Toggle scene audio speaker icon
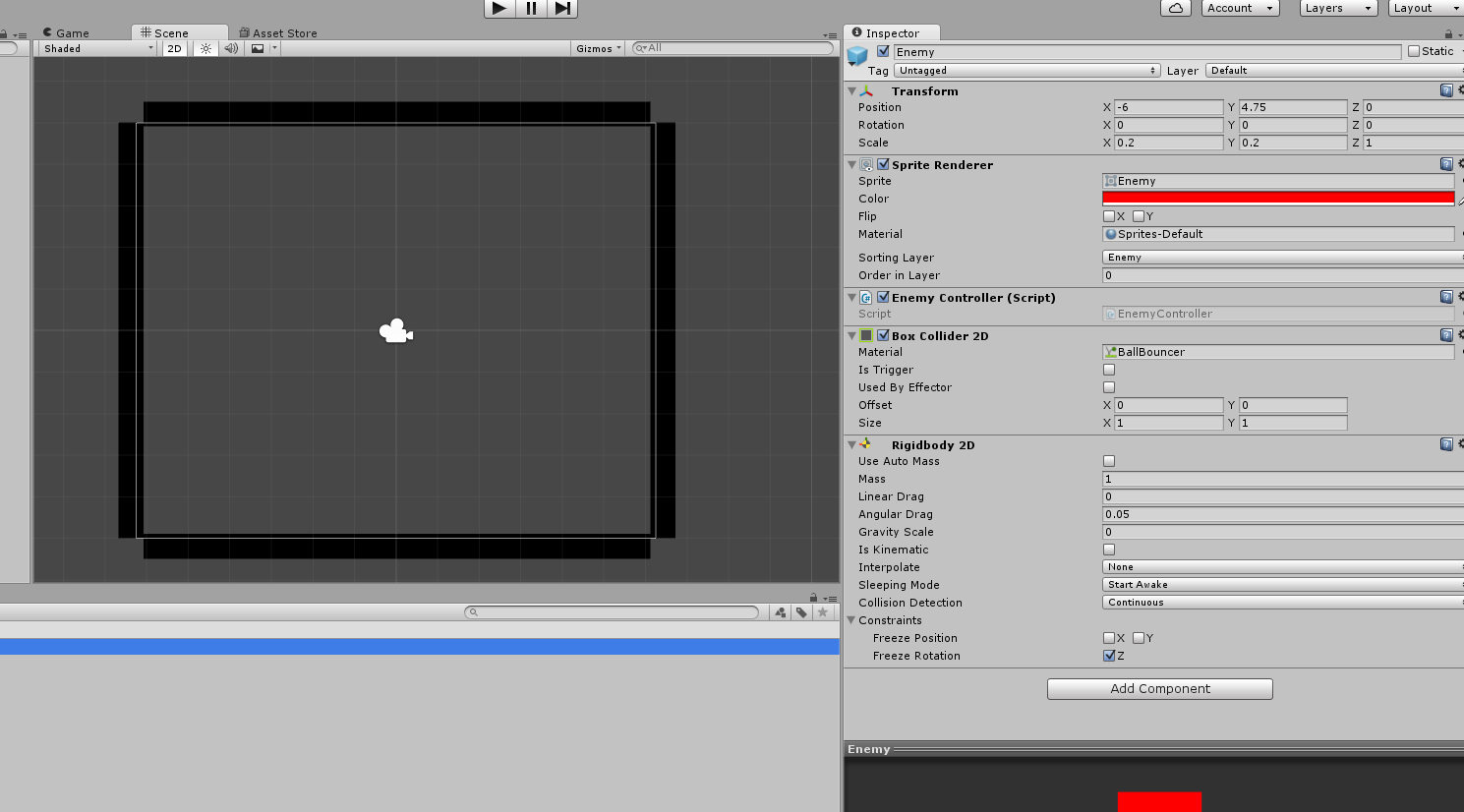Screen dimensions: 1464x812 click(x=231, y=48)
